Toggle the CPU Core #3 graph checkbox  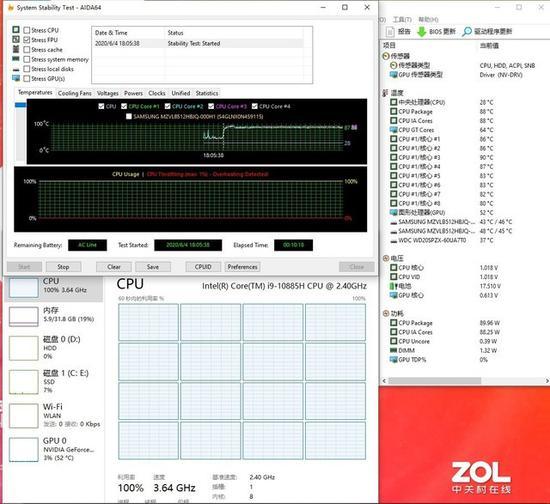(x=211, y=106)
